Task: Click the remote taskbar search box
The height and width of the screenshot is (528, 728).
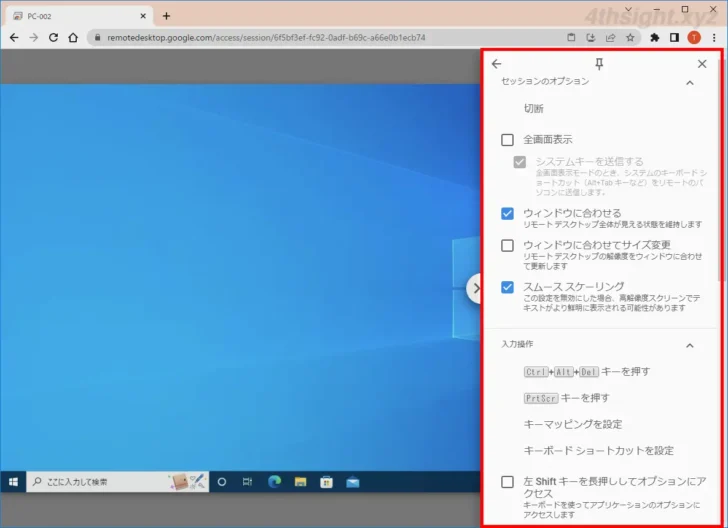Action: coord(117,482)
